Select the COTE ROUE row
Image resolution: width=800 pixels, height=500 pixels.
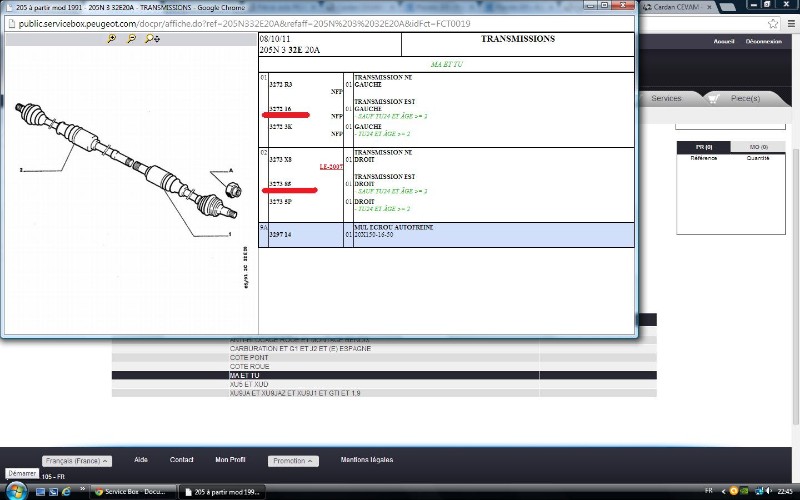[x=384, y=366]
